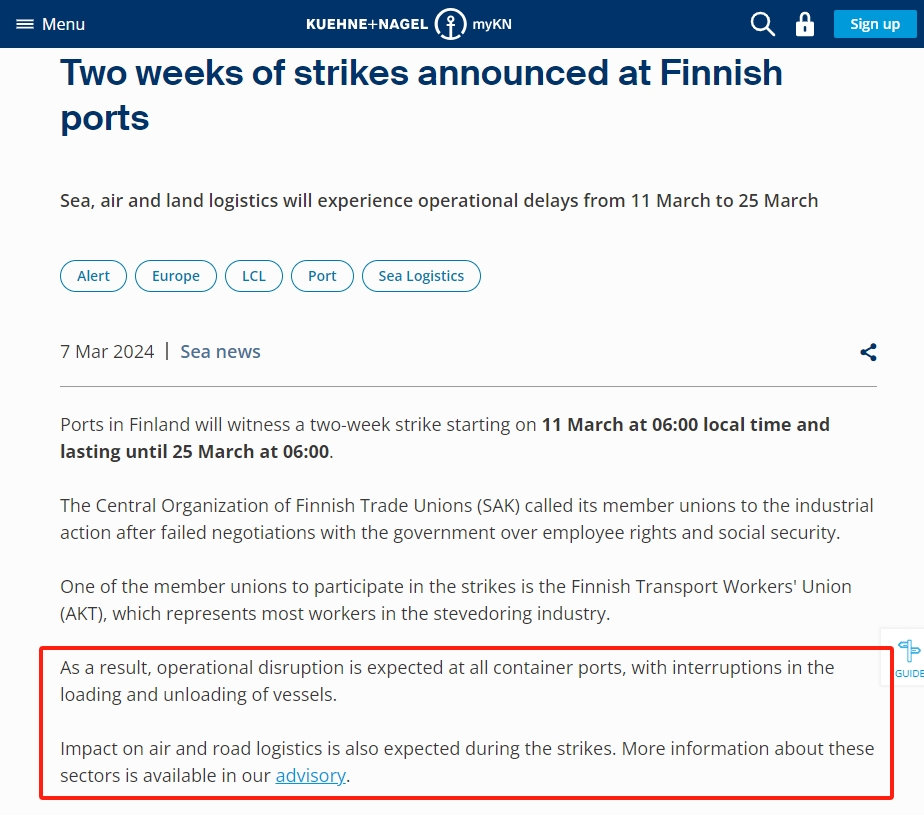Follow the advisory hyperlink

click(311, 776)
